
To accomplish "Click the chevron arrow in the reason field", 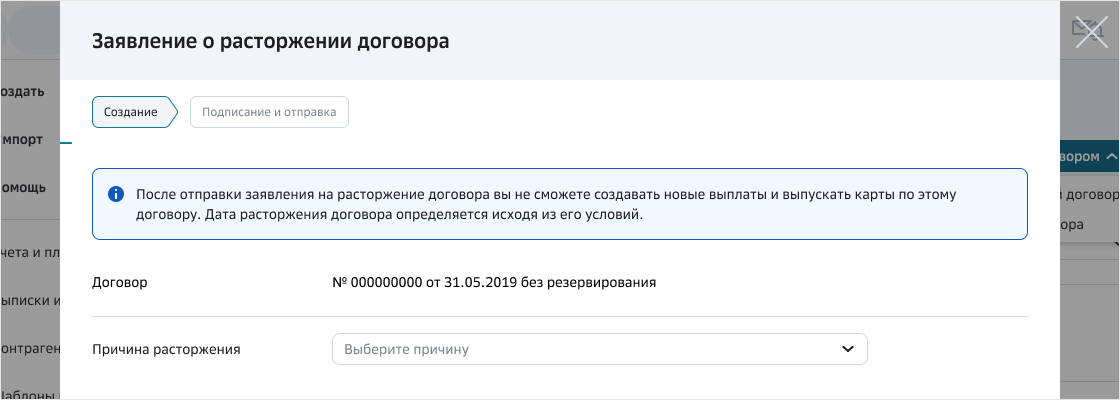I will [x=847, y=349].
